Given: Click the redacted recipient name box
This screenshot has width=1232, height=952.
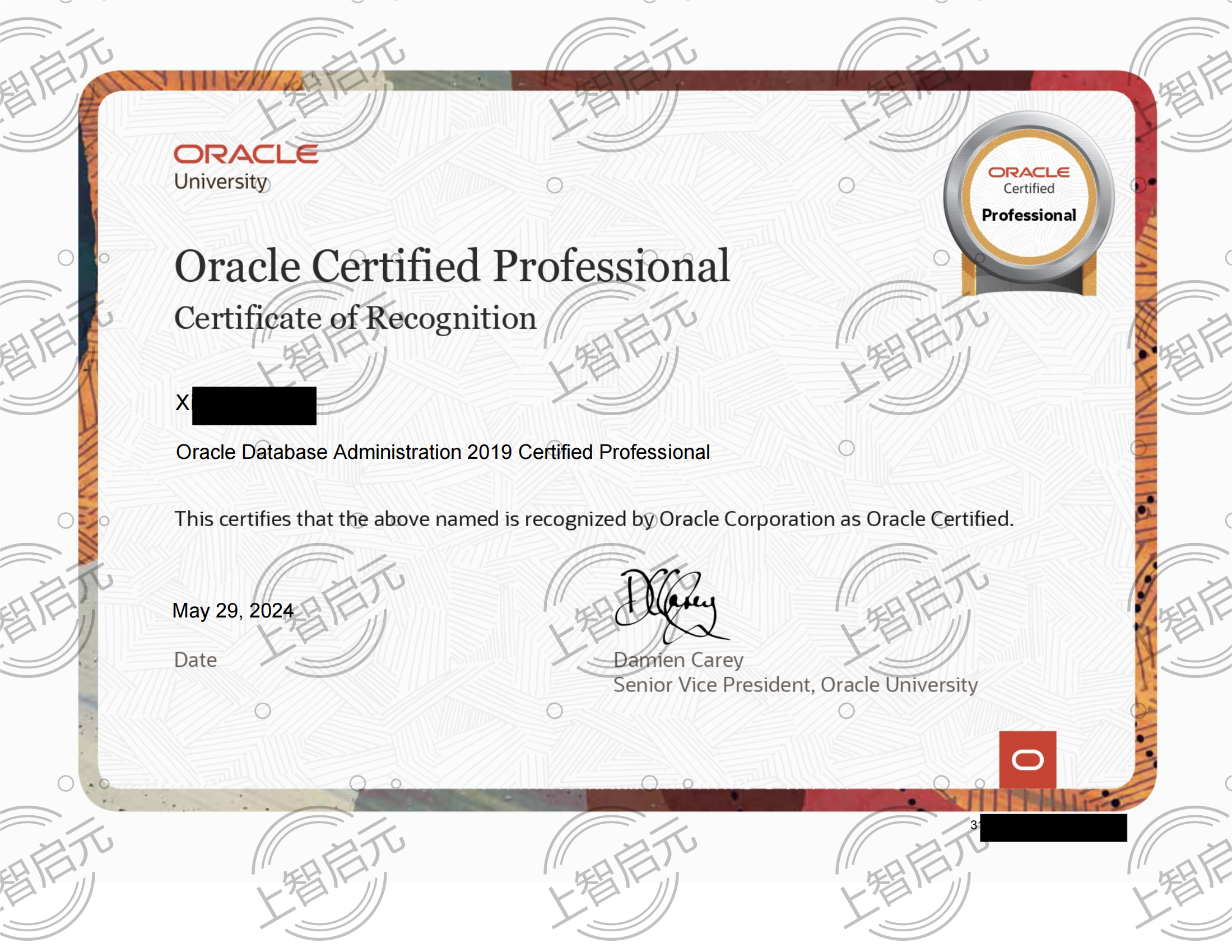Looking at the screenshot, I should pos(254,406).
